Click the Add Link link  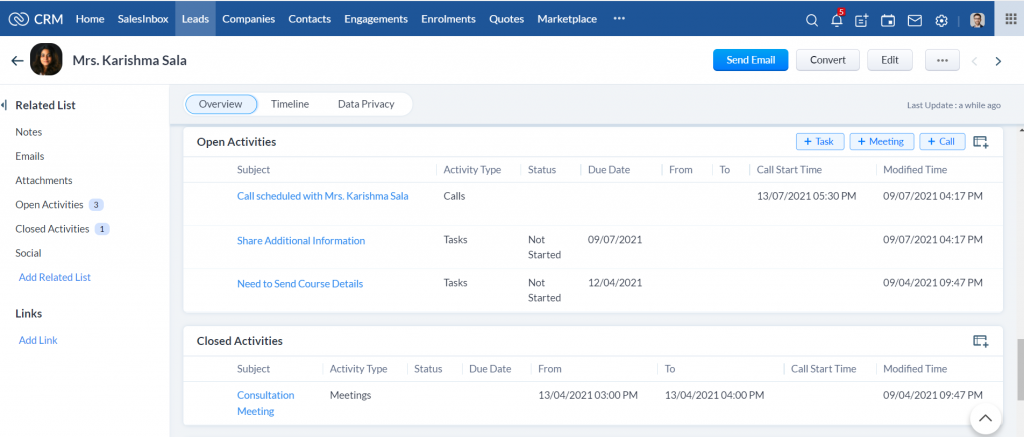(38, 340)
